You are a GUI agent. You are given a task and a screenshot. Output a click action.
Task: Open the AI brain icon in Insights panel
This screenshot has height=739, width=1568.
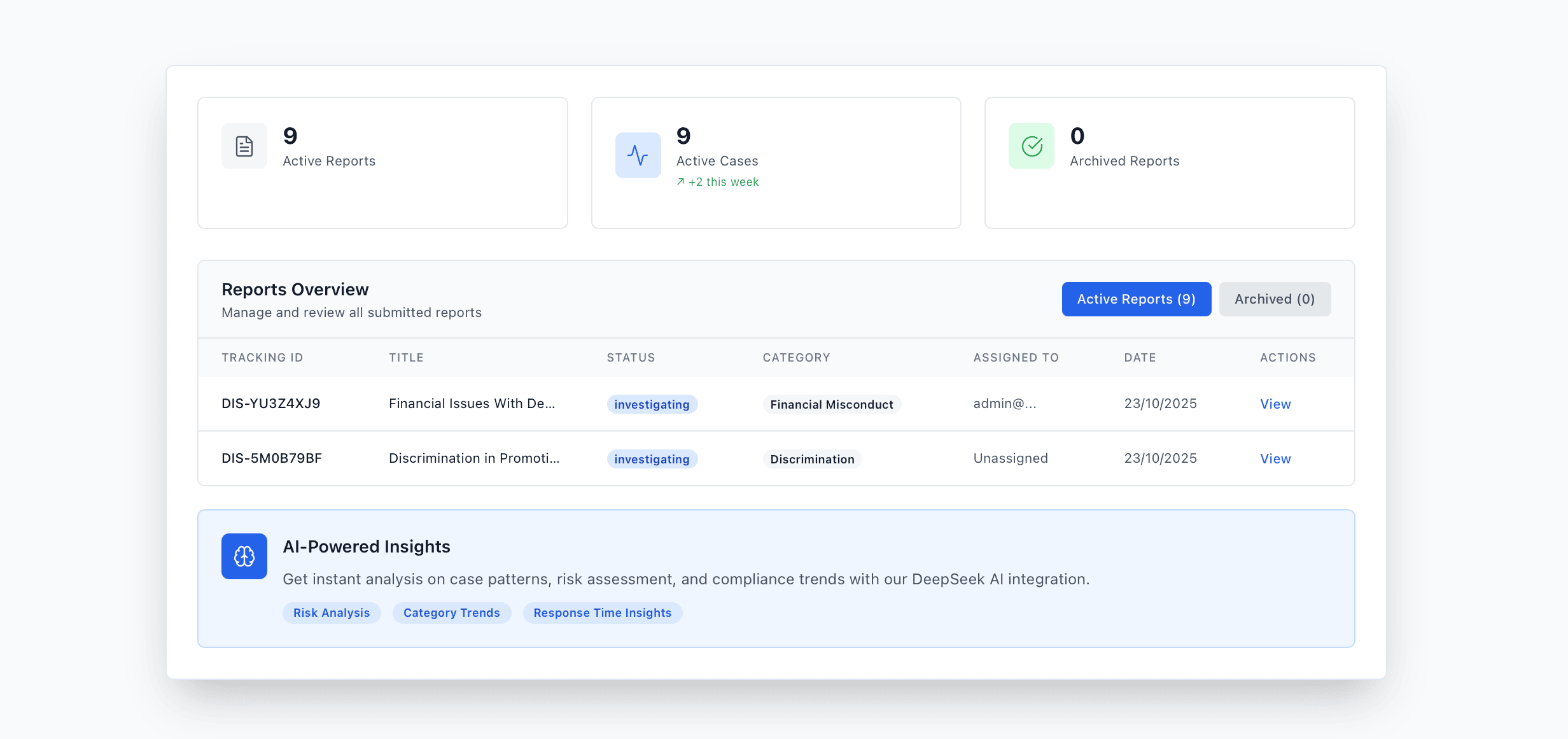coord(244,556)
